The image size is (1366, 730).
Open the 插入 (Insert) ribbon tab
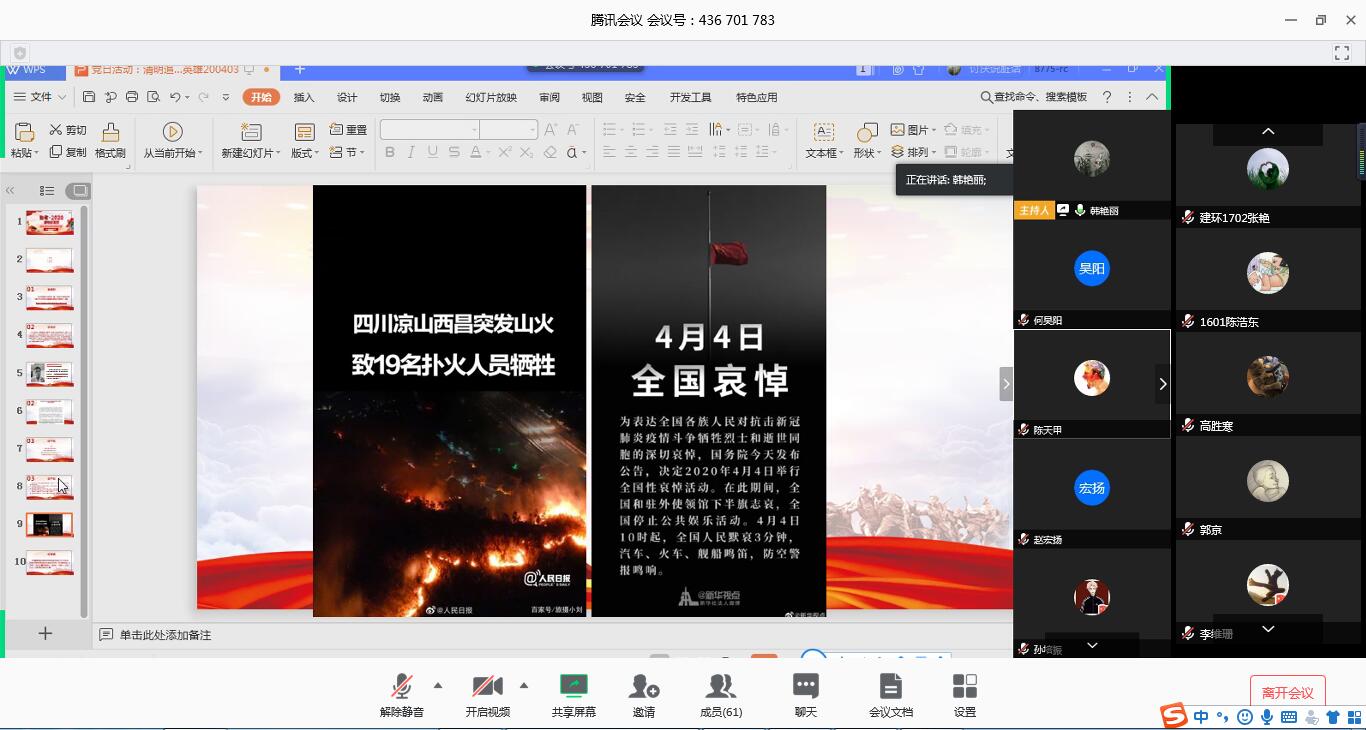(x=304, y=97)
